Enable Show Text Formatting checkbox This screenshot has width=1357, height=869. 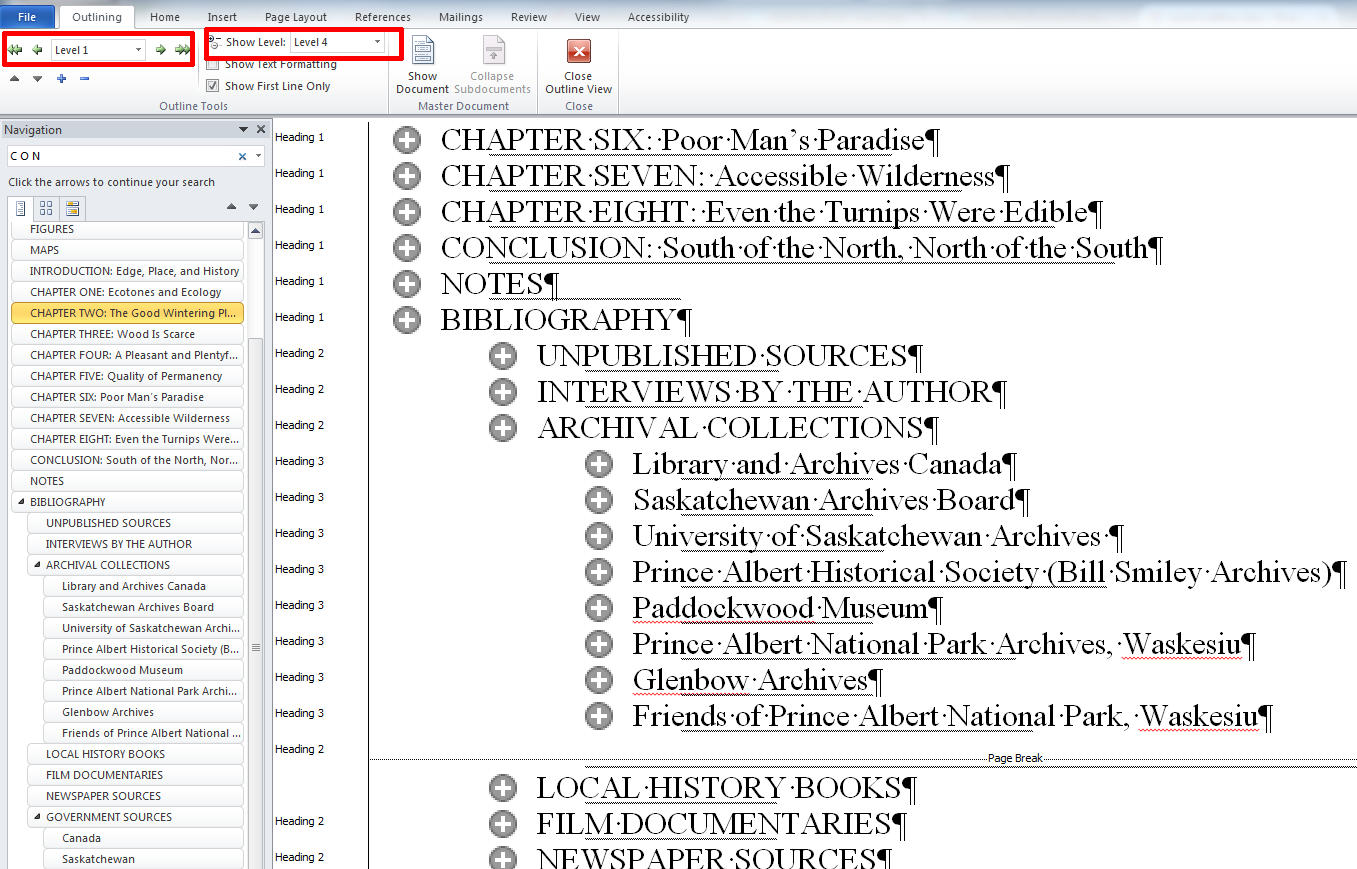pyautogui.click(x=212, y=65)
